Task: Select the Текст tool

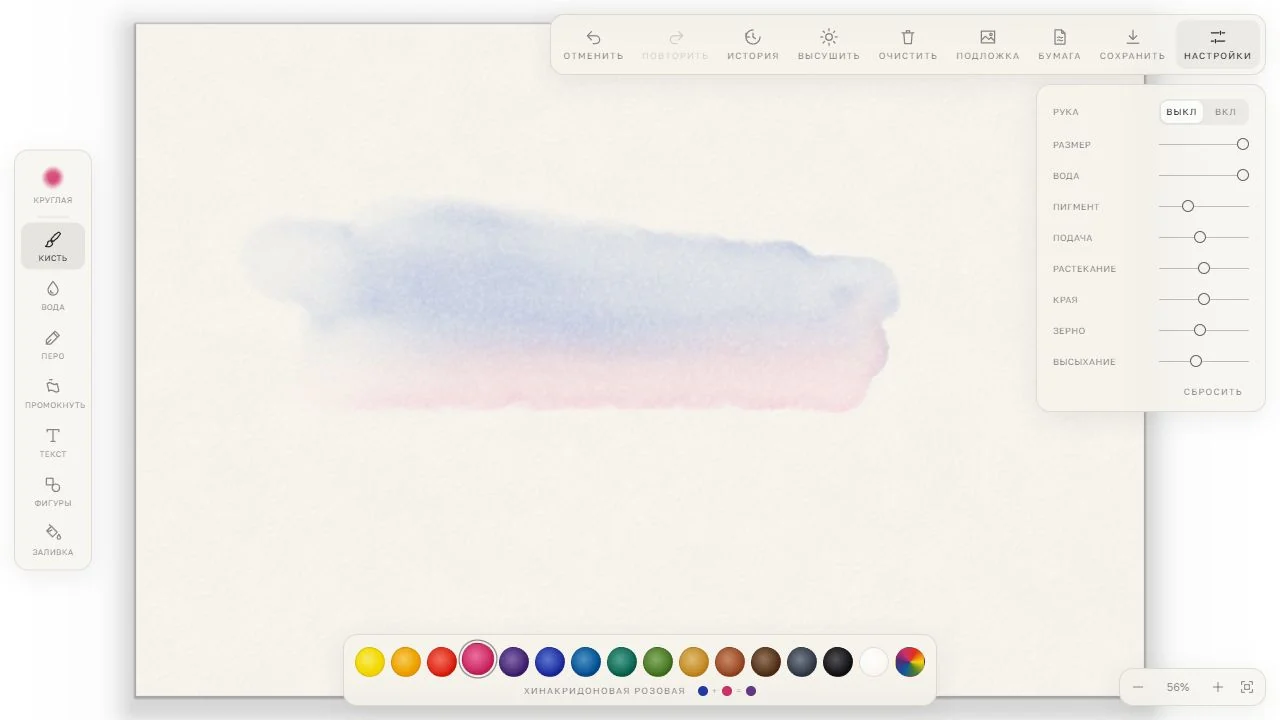Action: pos(53,442)
